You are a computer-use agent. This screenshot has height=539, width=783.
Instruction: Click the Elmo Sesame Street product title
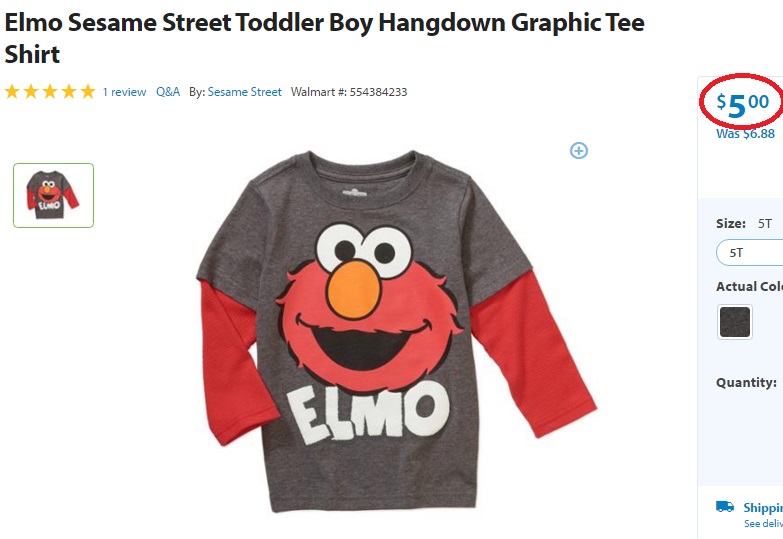click(x=325, y=38)
